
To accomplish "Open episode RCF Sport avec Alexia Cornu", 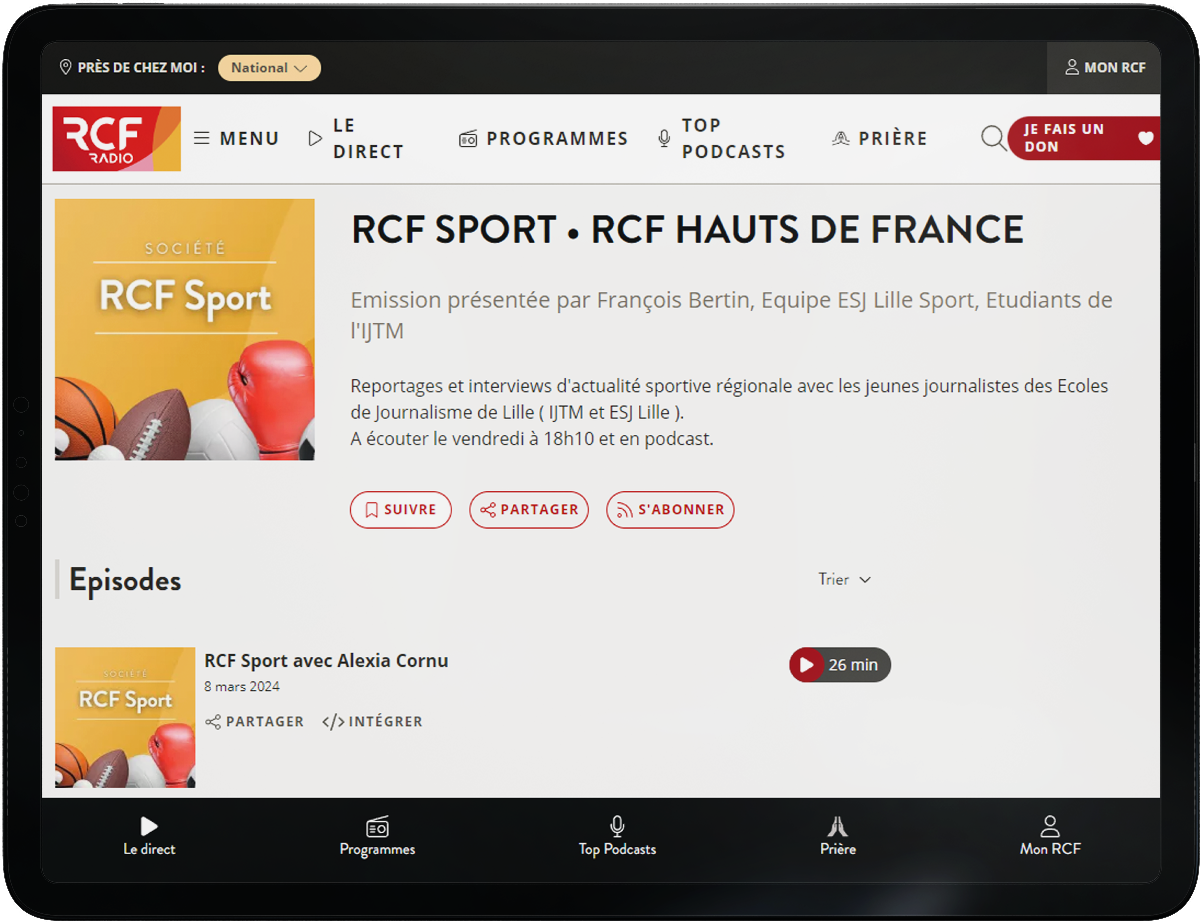I will tap(326, 661).
